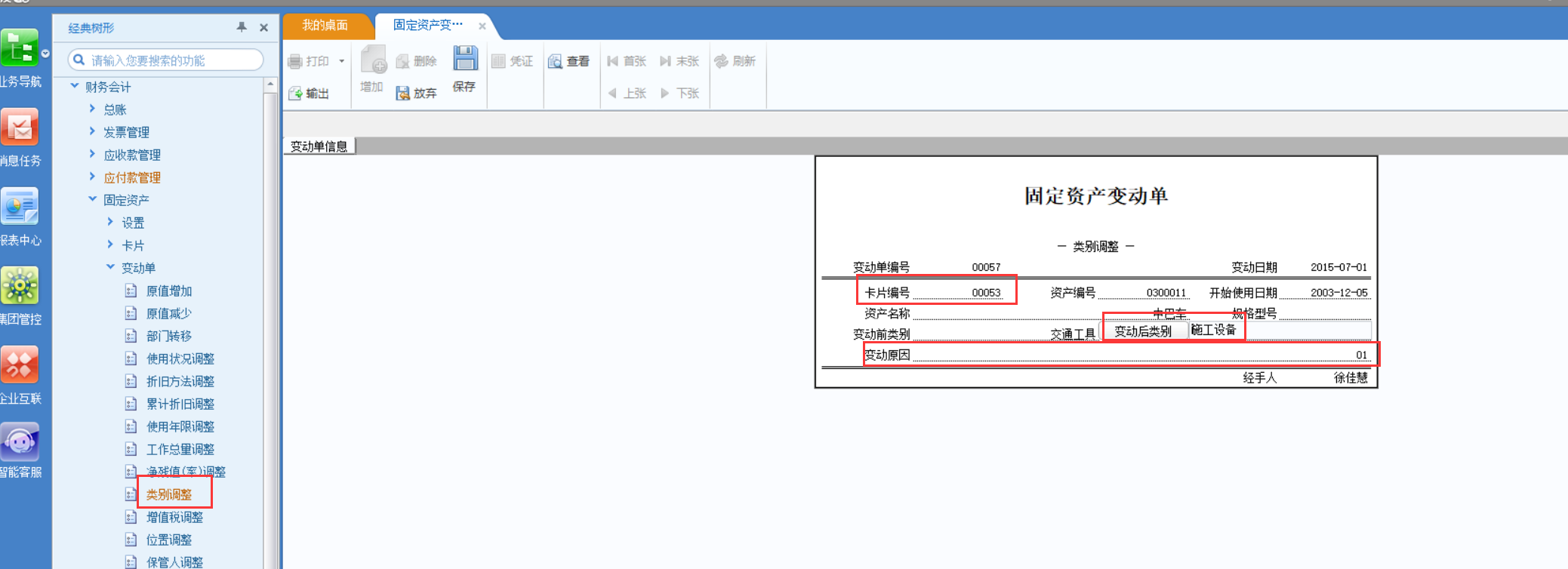Click the function search input box
The height and width of the screenshot is (569, 1568).
[165, 60]
